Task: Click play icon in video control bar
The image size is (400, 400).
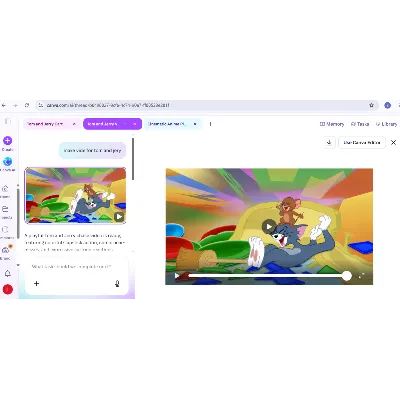Action: point(177,276)
